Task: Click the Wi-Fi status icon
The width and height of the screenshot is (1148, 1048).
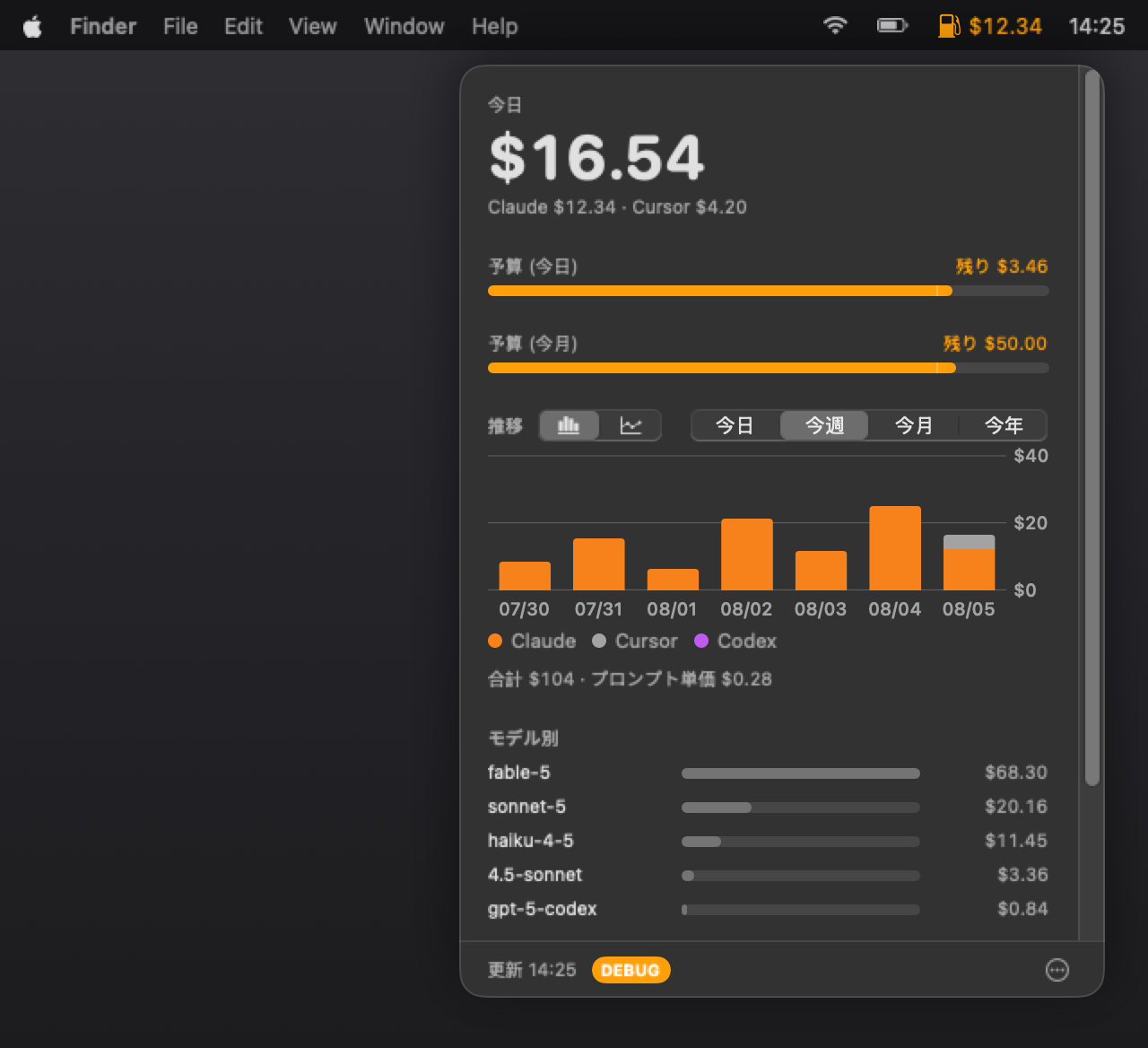Action: [x=835, y=26]
